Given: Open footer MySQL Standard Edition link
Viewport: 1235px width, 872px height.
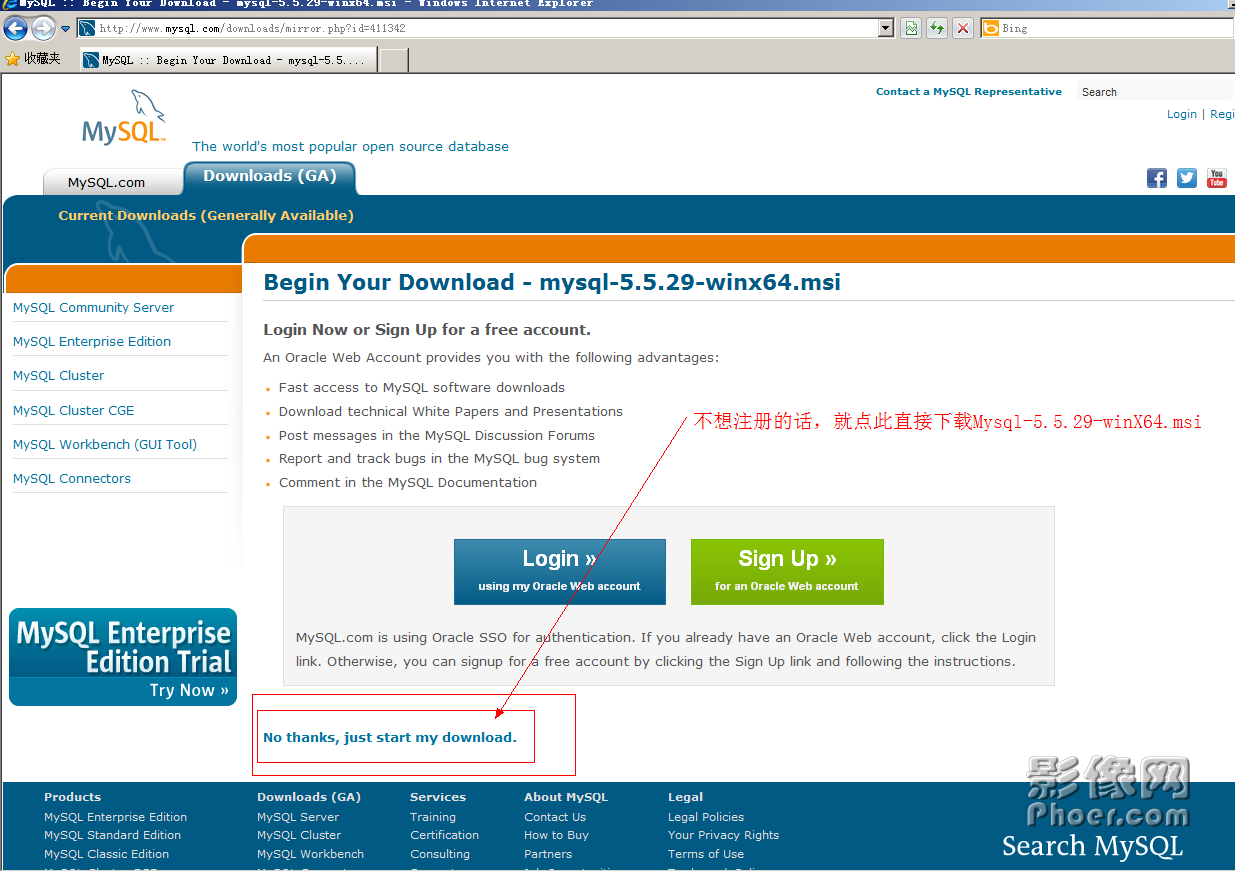Looking at the screenshot, I should [113, 835].
